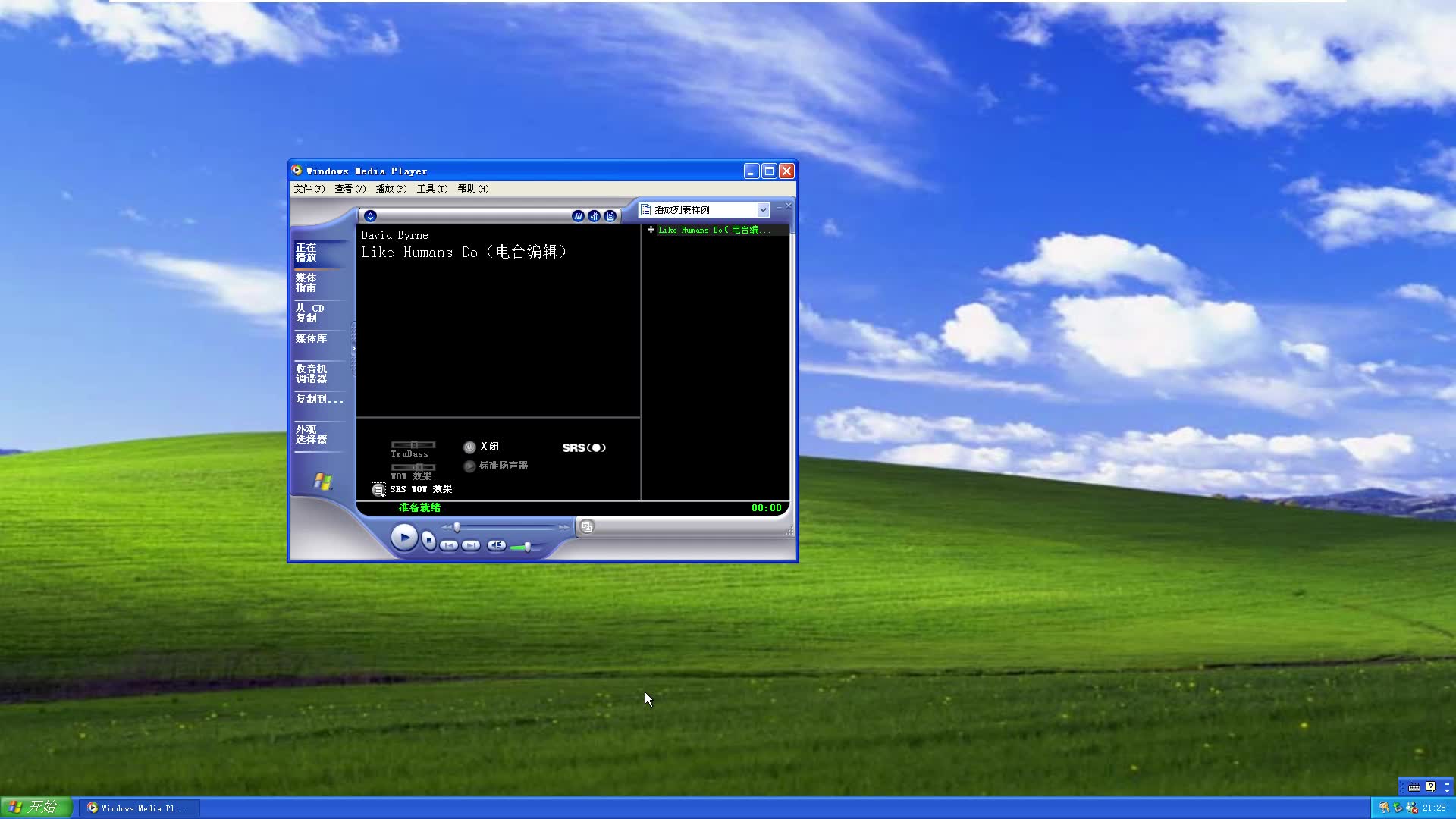1456x819 pixels.
Task: Toggle the playlist pane icon
Action: coord(610,216)
